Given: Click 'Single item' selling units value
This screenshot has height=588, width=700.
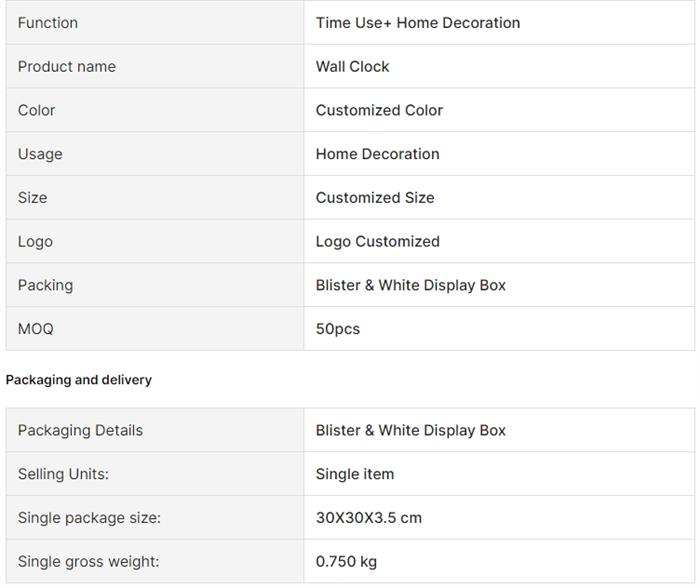Looking at the screenshot, I should pyautogui.click(x=355, y=474).
